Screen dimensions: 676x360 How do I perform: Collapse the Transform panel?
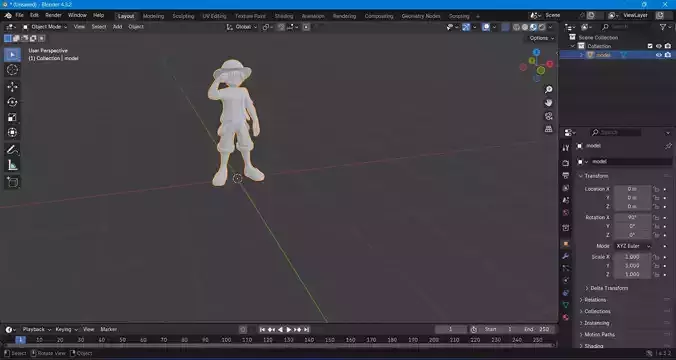pos(596,176)
